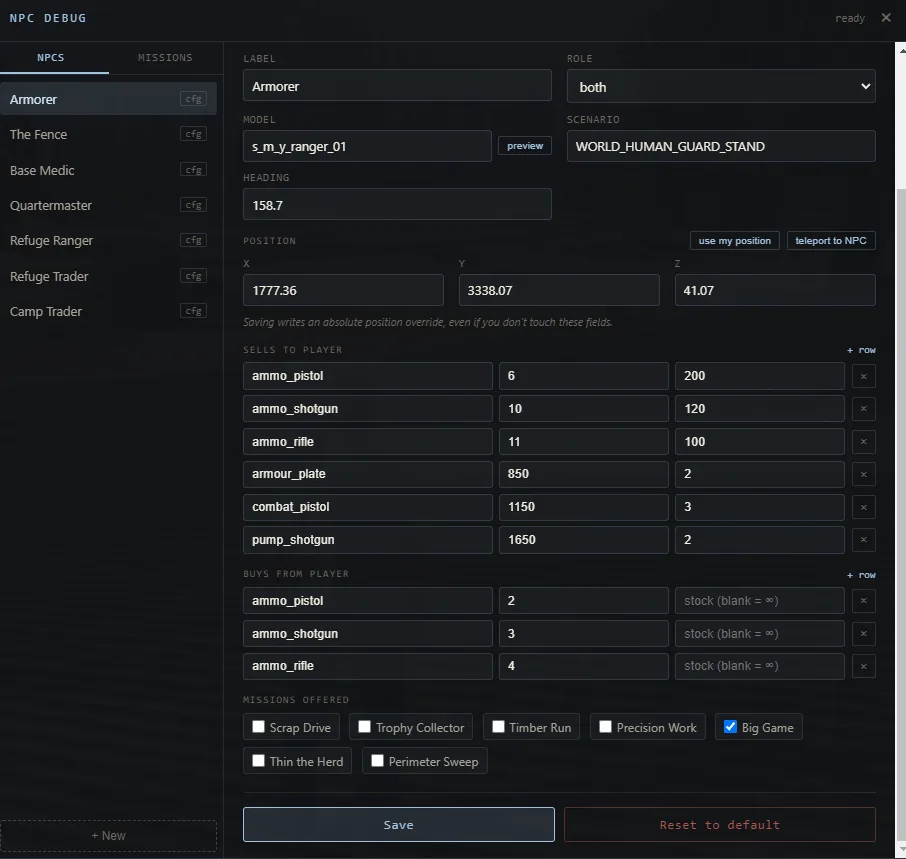Open cfg for Base Medic NPC
This screenshot has width=906, height=859.
(193, 170)
